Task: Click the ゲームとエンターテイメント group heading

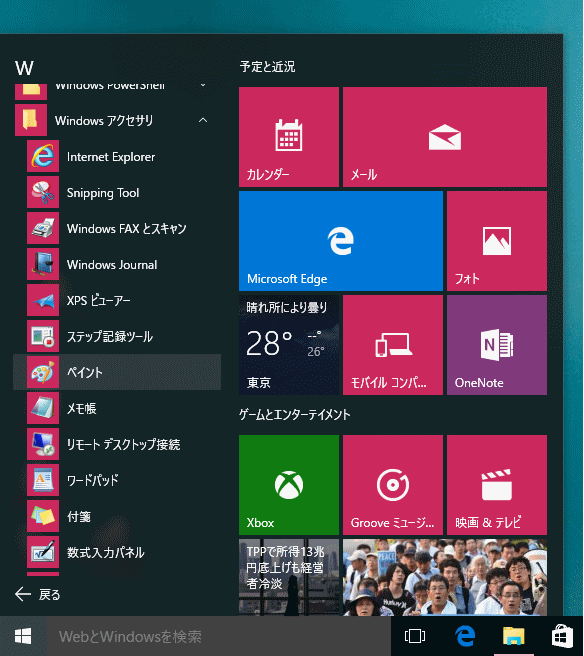Action: (295, 415)
